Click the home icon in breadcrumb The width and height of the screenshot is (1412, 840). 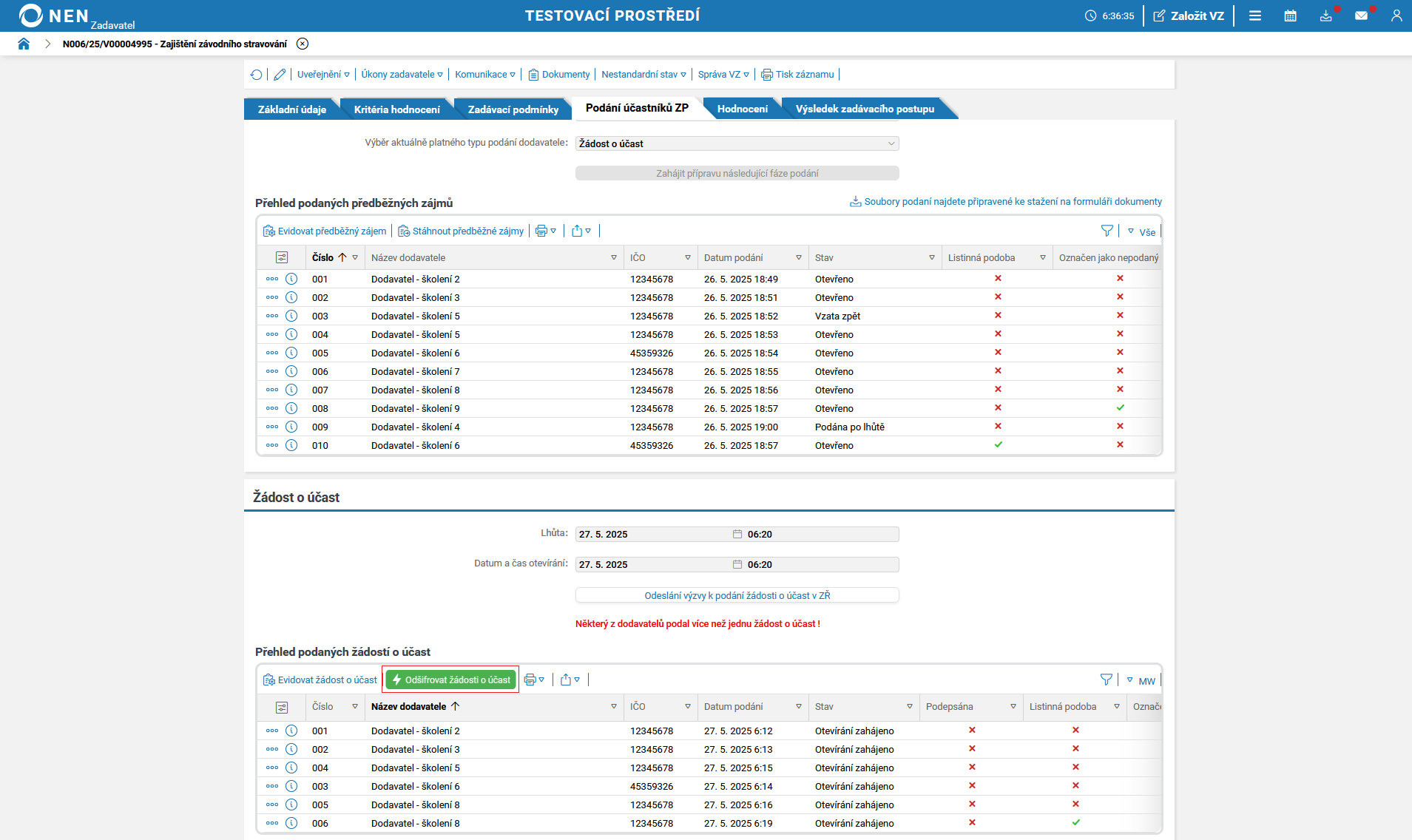[24, 44]
